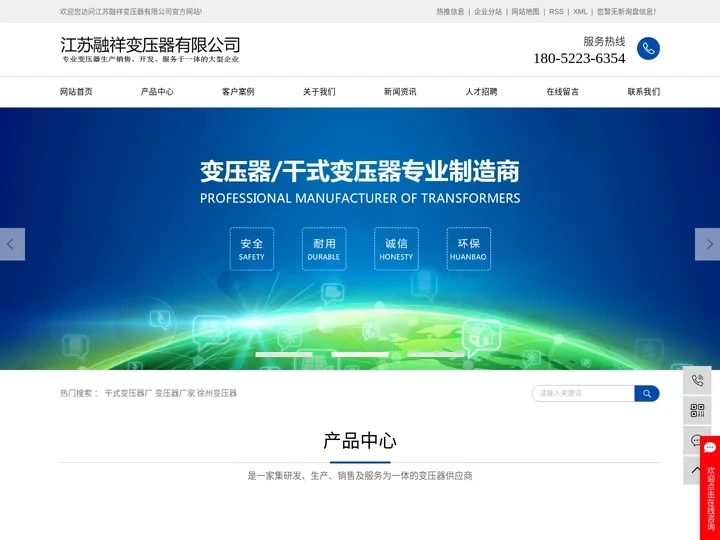Click the 安全 SAFETY banner box

[x=252, y=249]
